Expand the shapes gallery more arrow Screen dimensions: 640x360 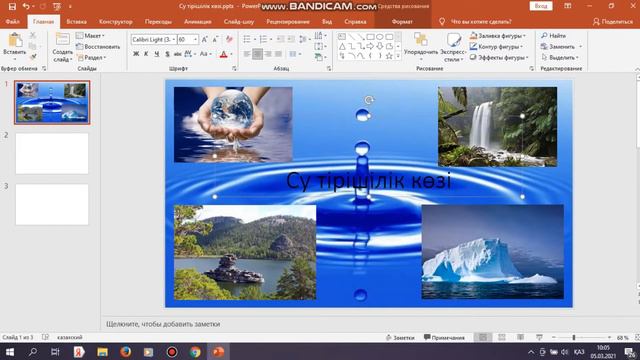[398, 57]
